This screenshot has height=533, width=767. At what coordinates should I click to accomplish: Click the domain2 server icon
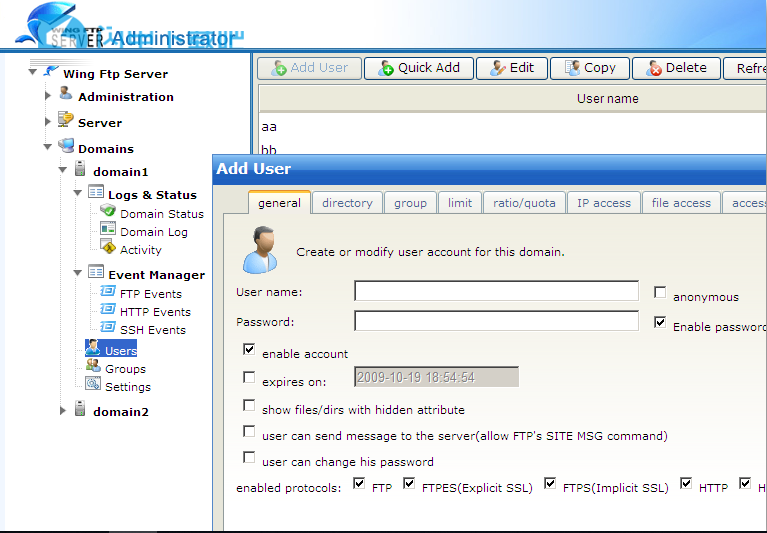[80, 408]
